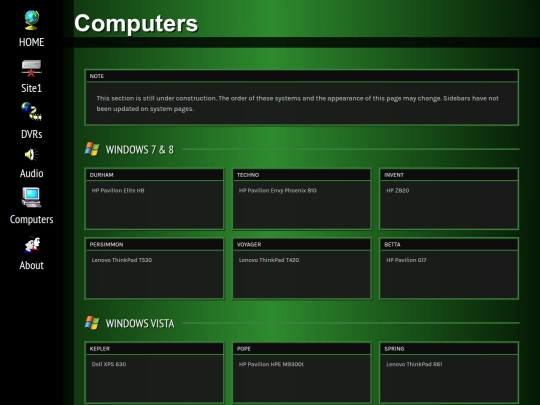
Task: Open the PERSIMMON system card title
Action: click(x=106, y=245)
